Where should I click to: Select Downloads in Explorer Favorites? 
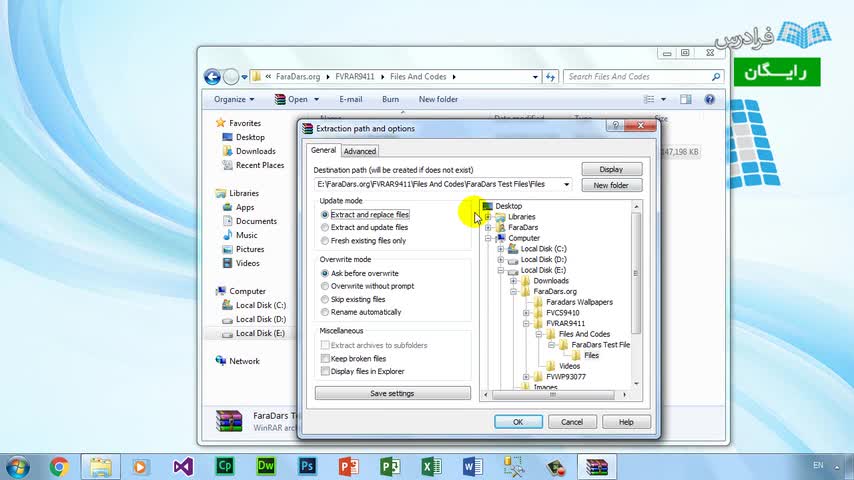pyautogui.click(x=255, y=151)
